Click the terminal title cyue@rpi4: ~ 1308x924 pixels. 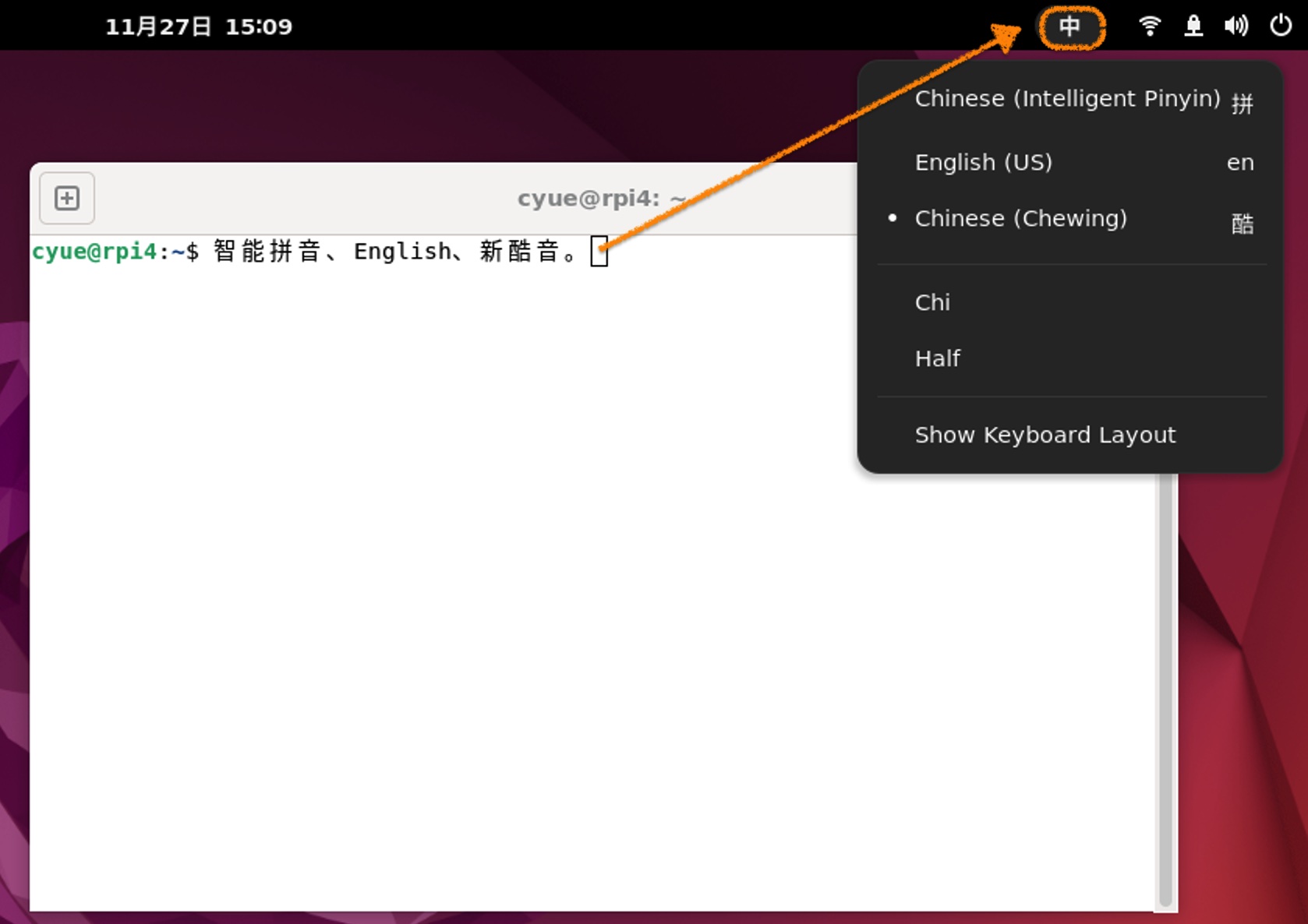point(601,199)
